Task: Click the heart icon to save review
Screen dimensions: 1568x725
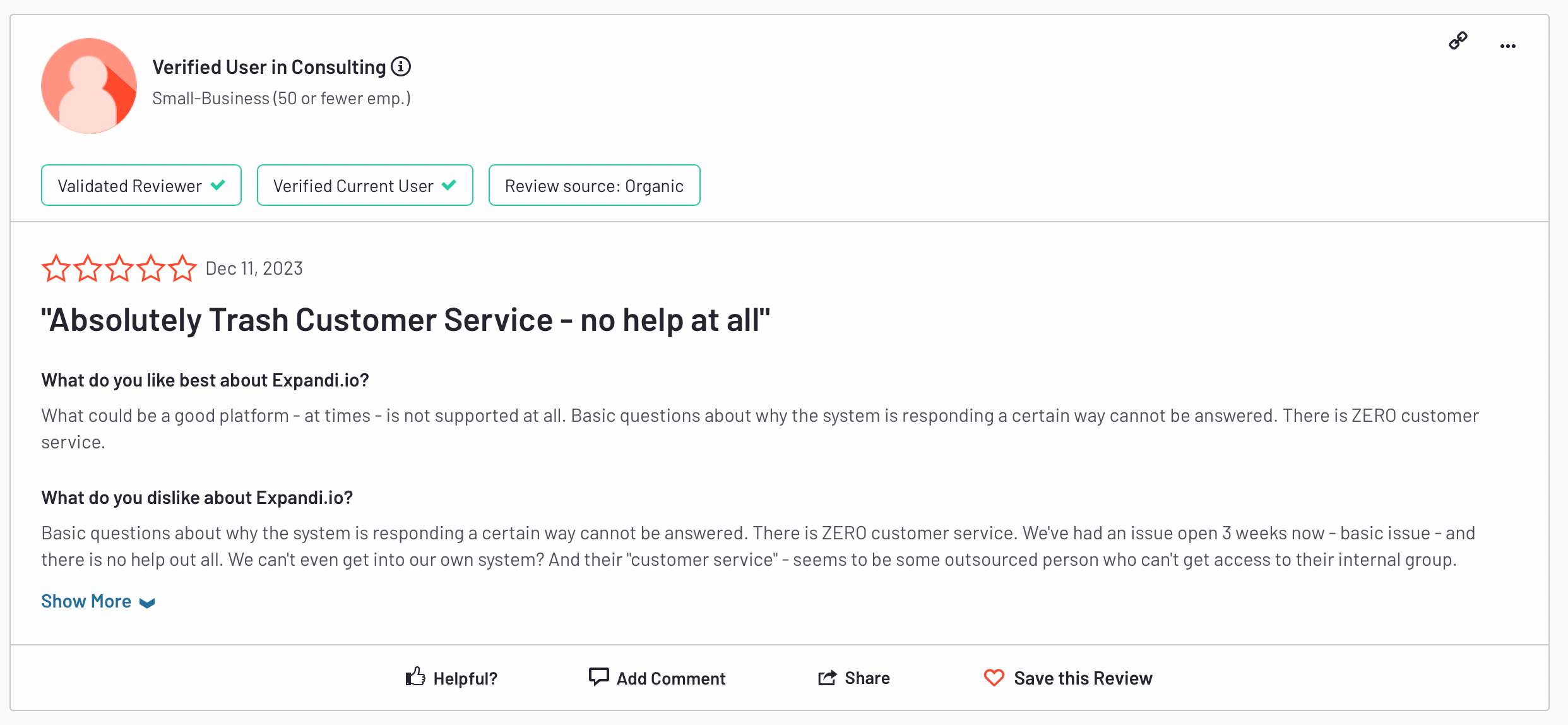Action: (x=994, y=678)
